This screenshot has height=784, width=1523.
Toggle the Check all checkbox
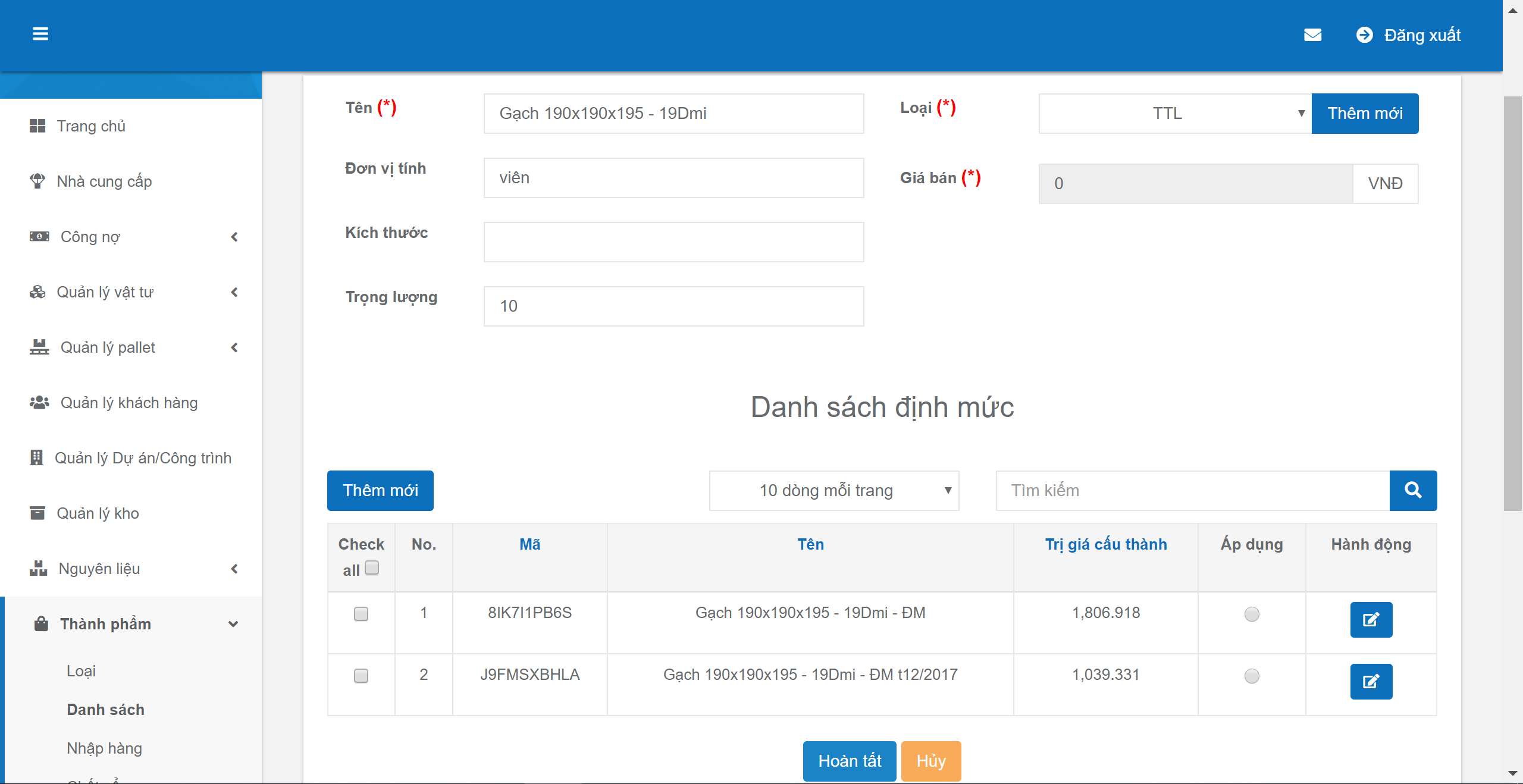coord(372,568)
